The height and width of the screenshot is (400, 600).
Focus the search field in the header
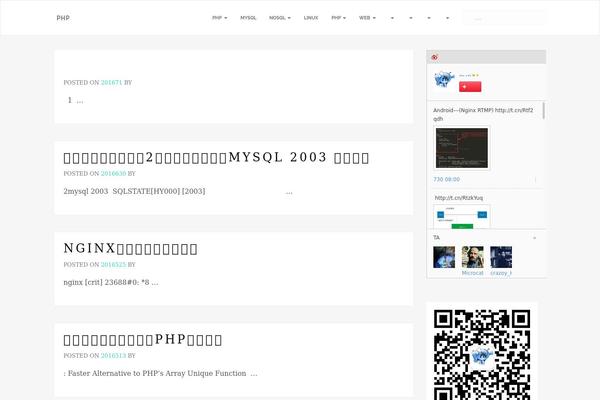(x=504, y=18)
